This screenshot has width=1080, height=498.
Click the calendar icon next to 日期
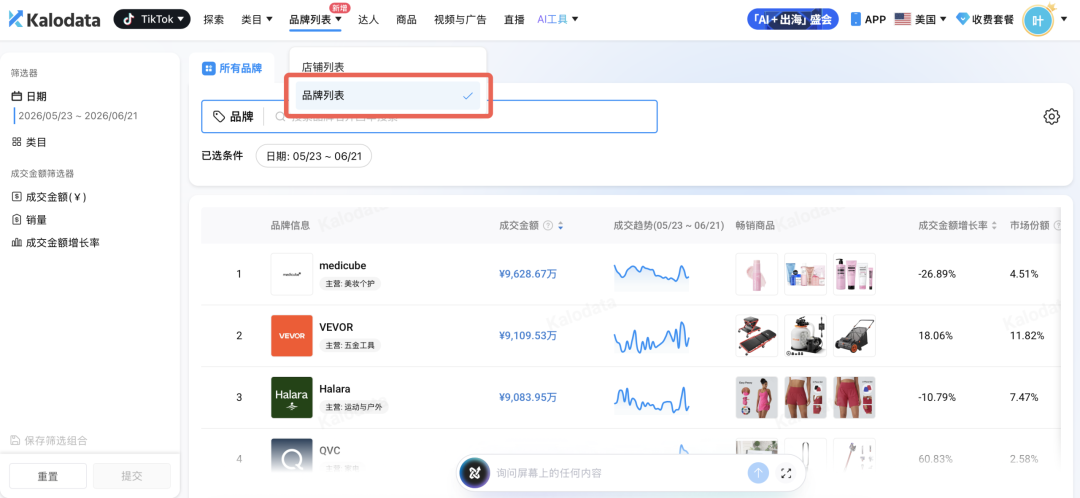(17, 96)
